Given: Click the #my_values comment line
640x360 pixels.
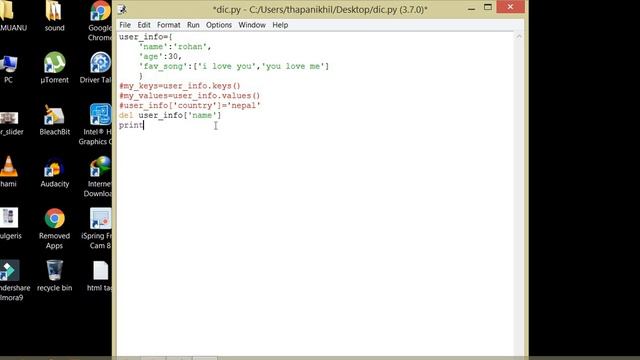Looking at the screenshot, I should [189, 96].
